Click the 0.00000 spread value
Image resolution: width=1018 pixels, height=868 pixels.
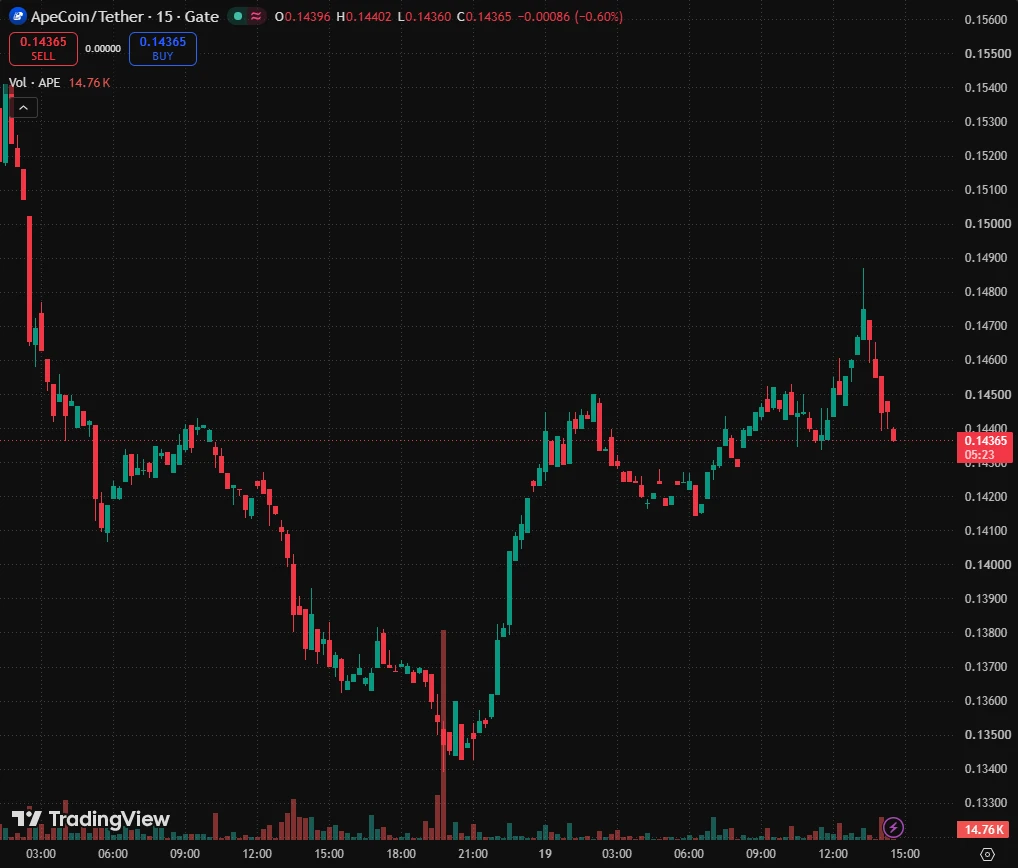tap(103, 49)
